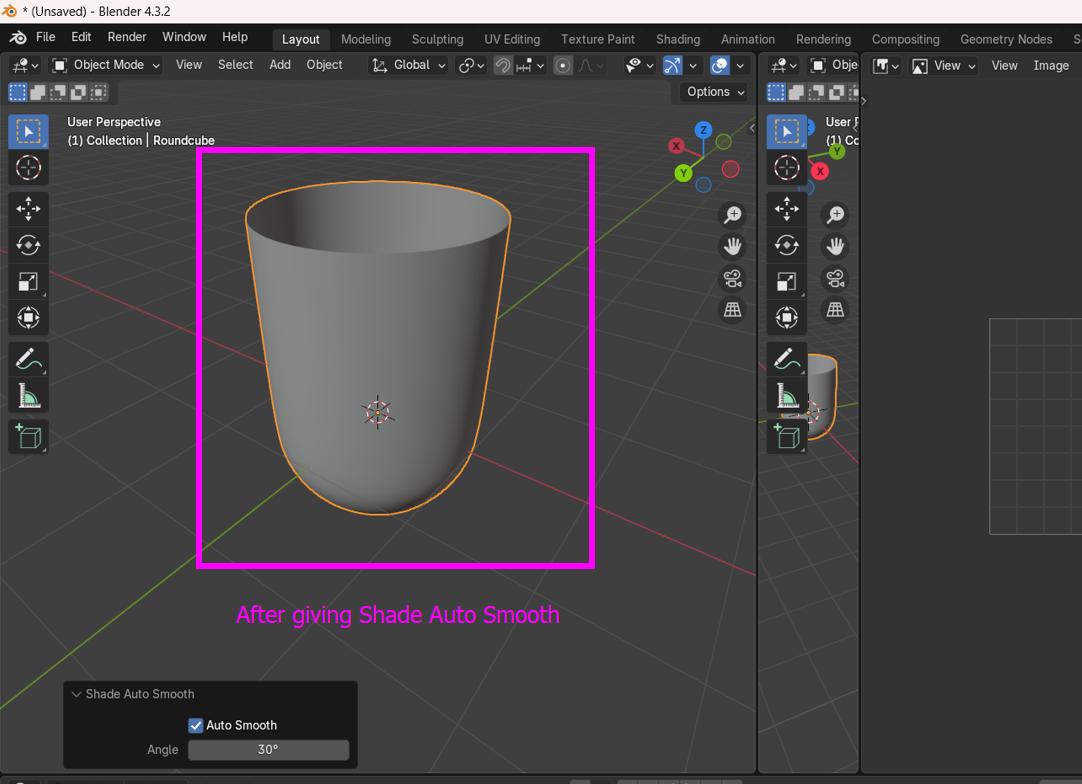Open the Window menu
This screenshot has height=784, width=1082.
point(184,37)
